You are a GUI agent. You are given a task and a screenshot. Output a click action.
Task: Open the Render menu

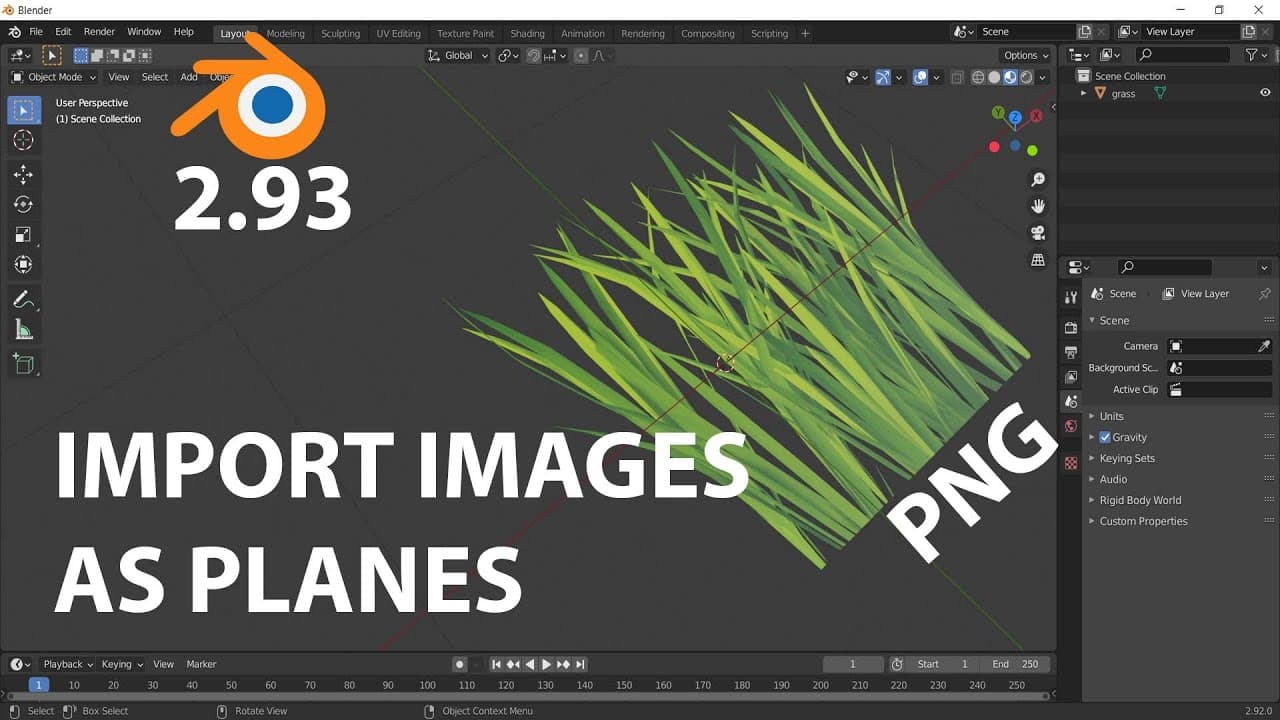[x=99, y=32]
